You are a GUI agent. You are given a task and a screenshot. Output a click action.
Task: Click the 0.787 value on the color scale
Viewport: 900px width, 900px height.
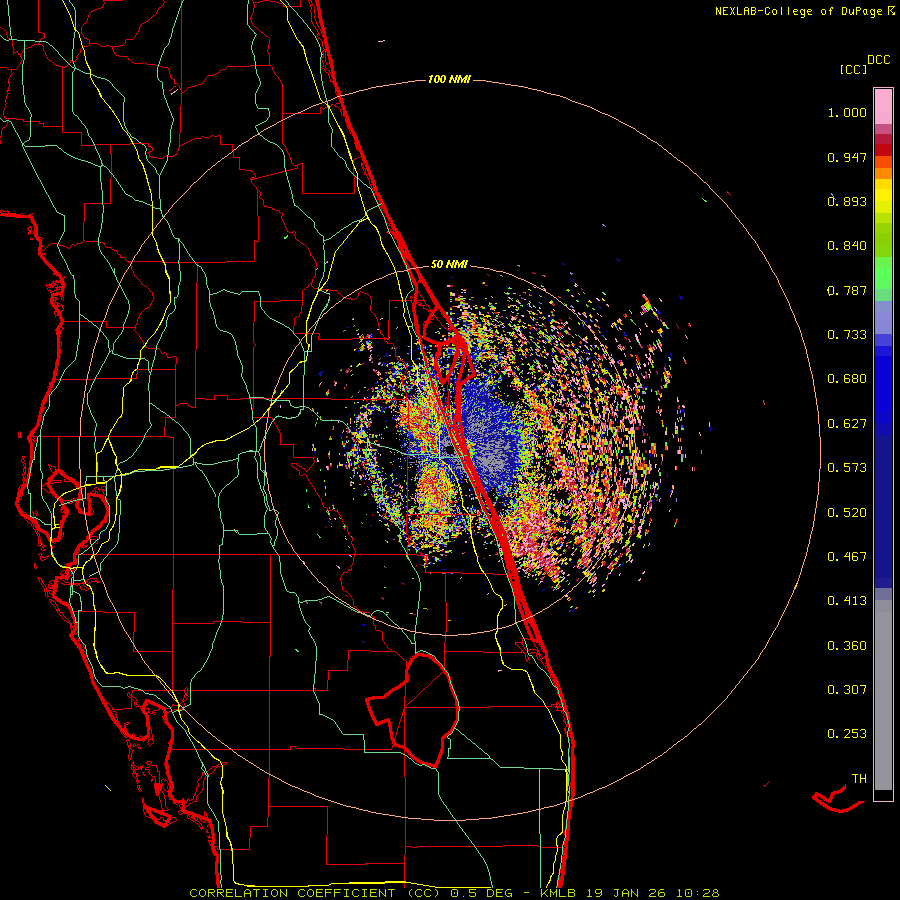coord(847,290)
